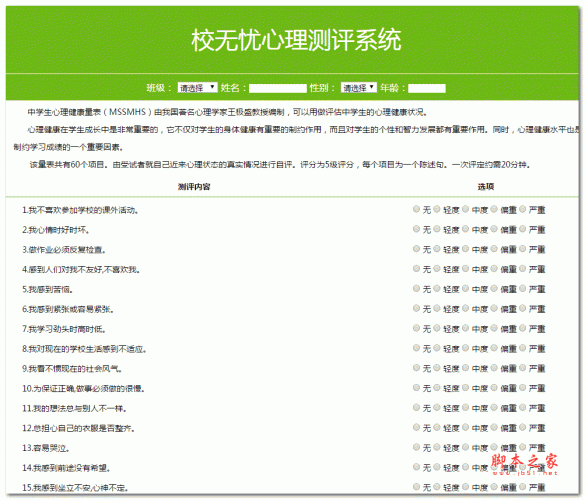Select 轻度 for question 10

[437, 388]
